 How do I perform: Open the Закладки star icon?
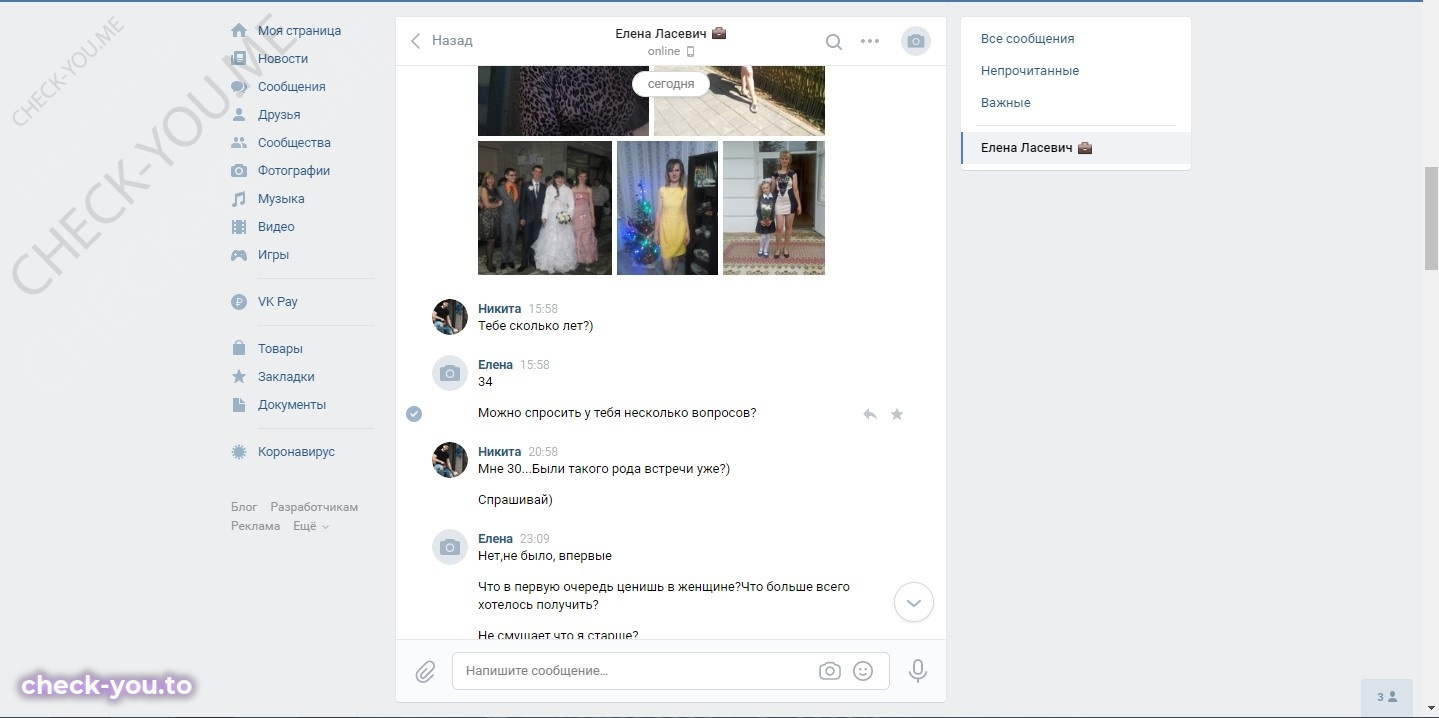pos(239,377)
